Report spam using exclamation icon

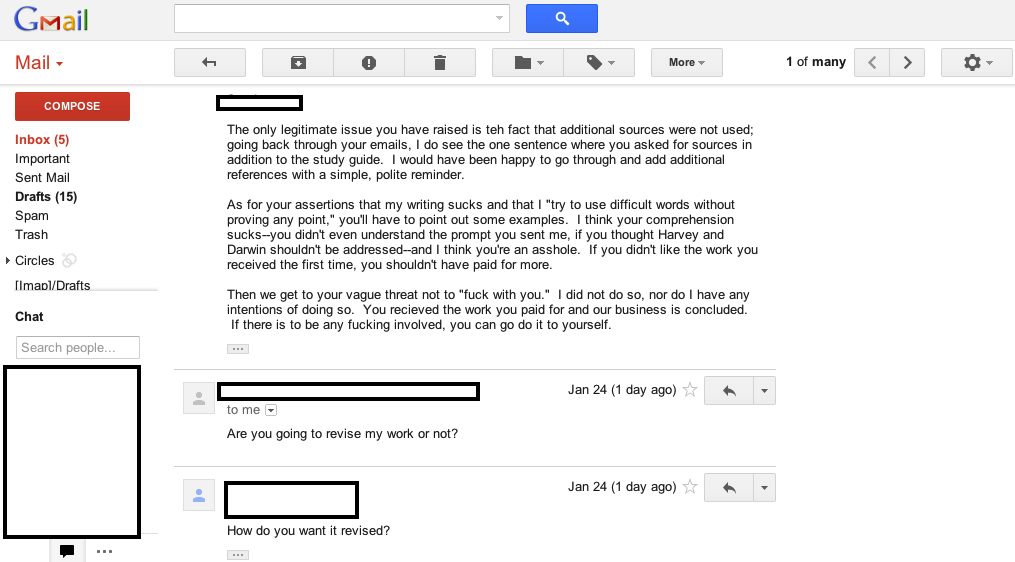pos(369,63)
